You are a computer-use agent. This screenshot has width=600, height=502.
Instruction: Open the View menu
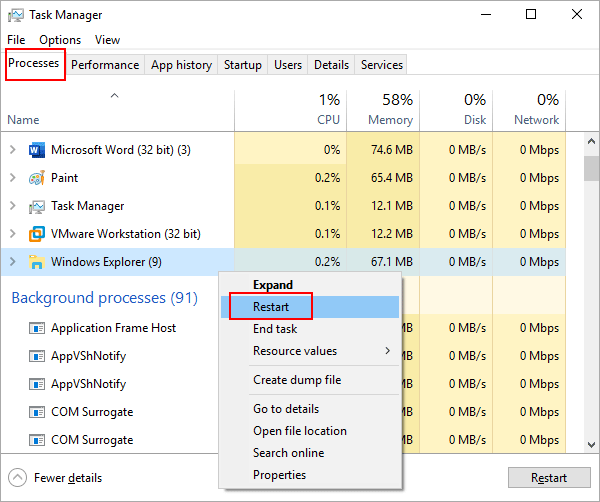(x=108, y=40)
